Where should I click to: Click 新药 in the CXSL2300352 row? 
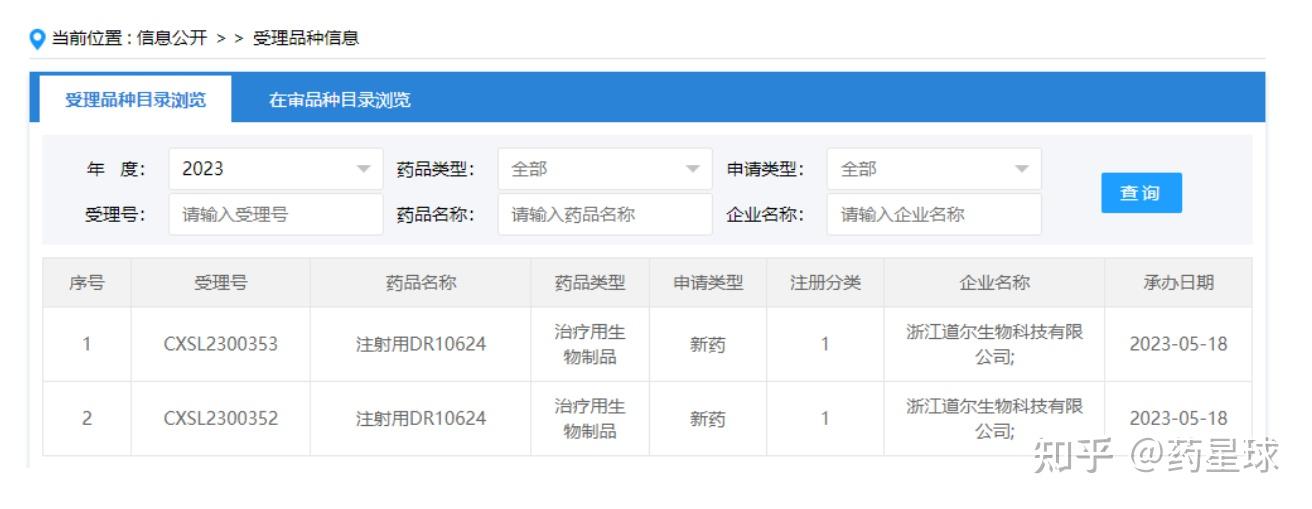pyautogui.click(x=708, y=419)
